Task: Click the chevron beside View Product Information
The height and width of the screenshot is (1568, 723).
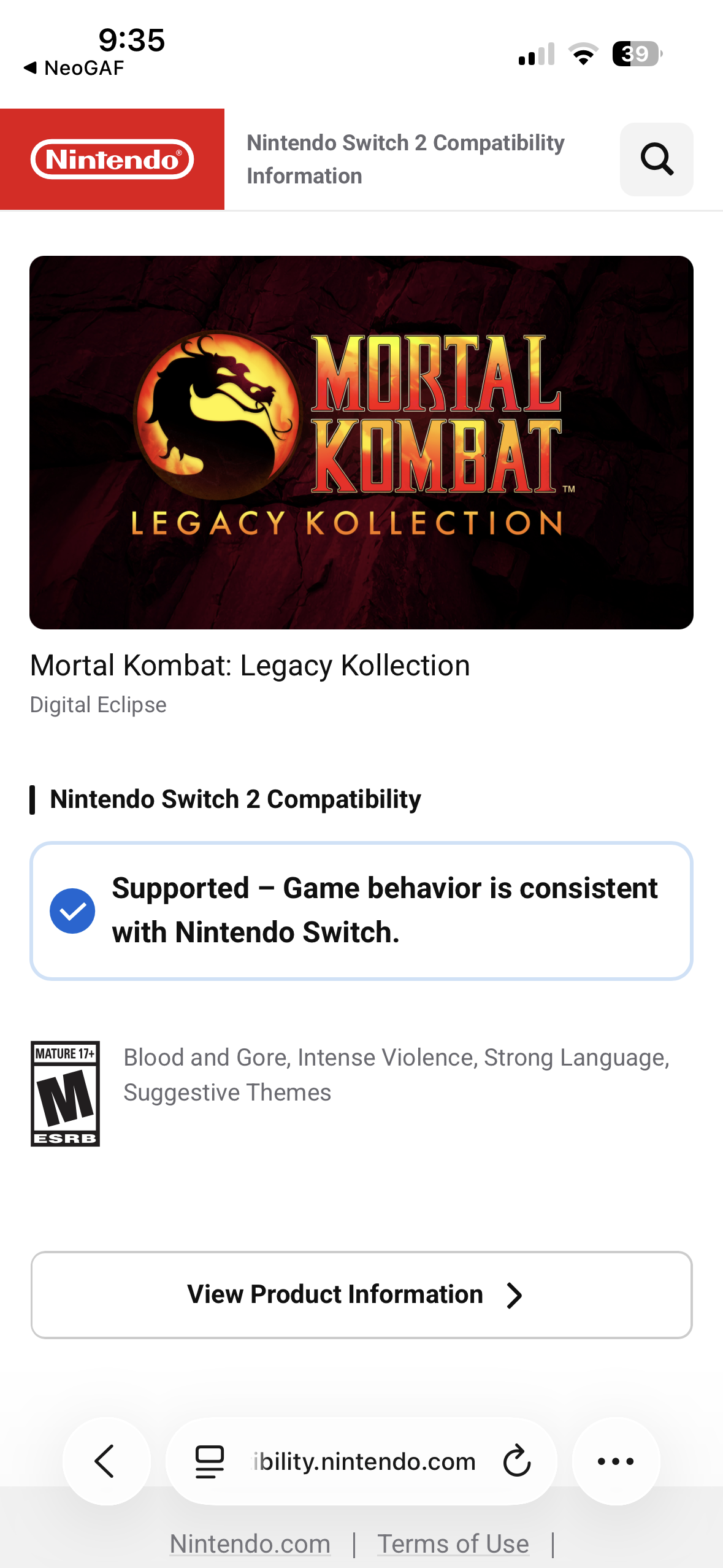Action: (x=514, y=1295)
